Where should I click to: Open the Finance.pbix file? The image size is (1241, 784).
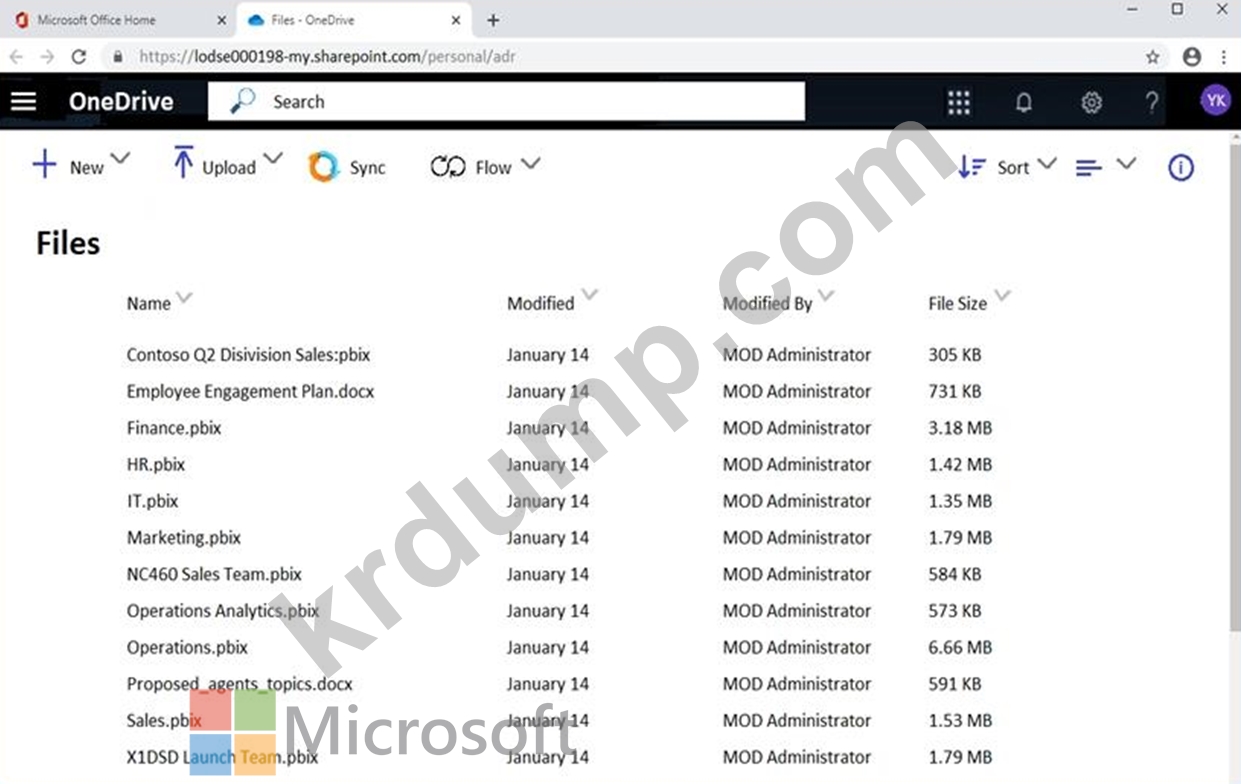click(x=174, y=428)
